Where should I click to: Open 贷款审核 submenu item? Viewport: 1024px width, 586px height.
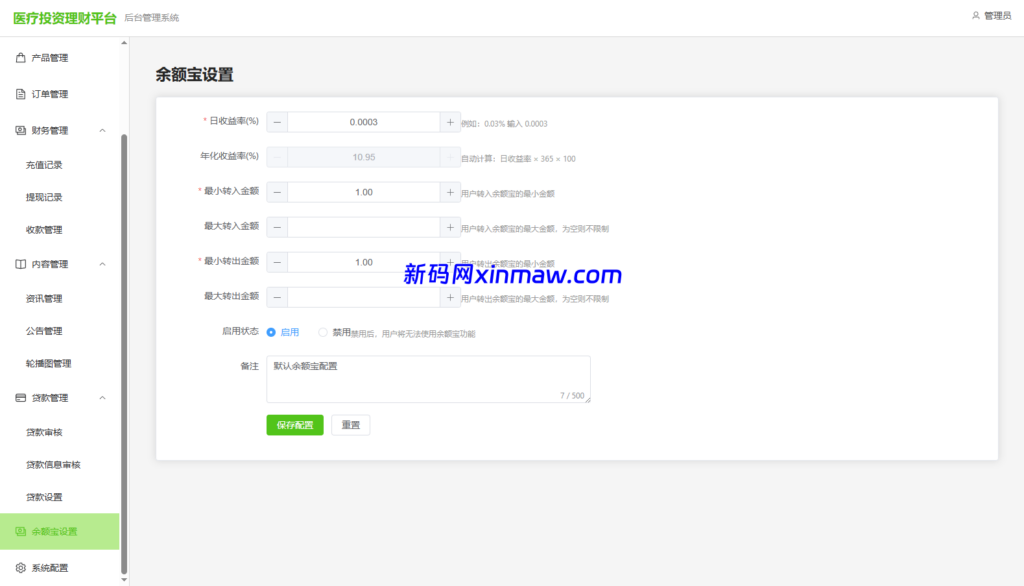pos(59,432)
